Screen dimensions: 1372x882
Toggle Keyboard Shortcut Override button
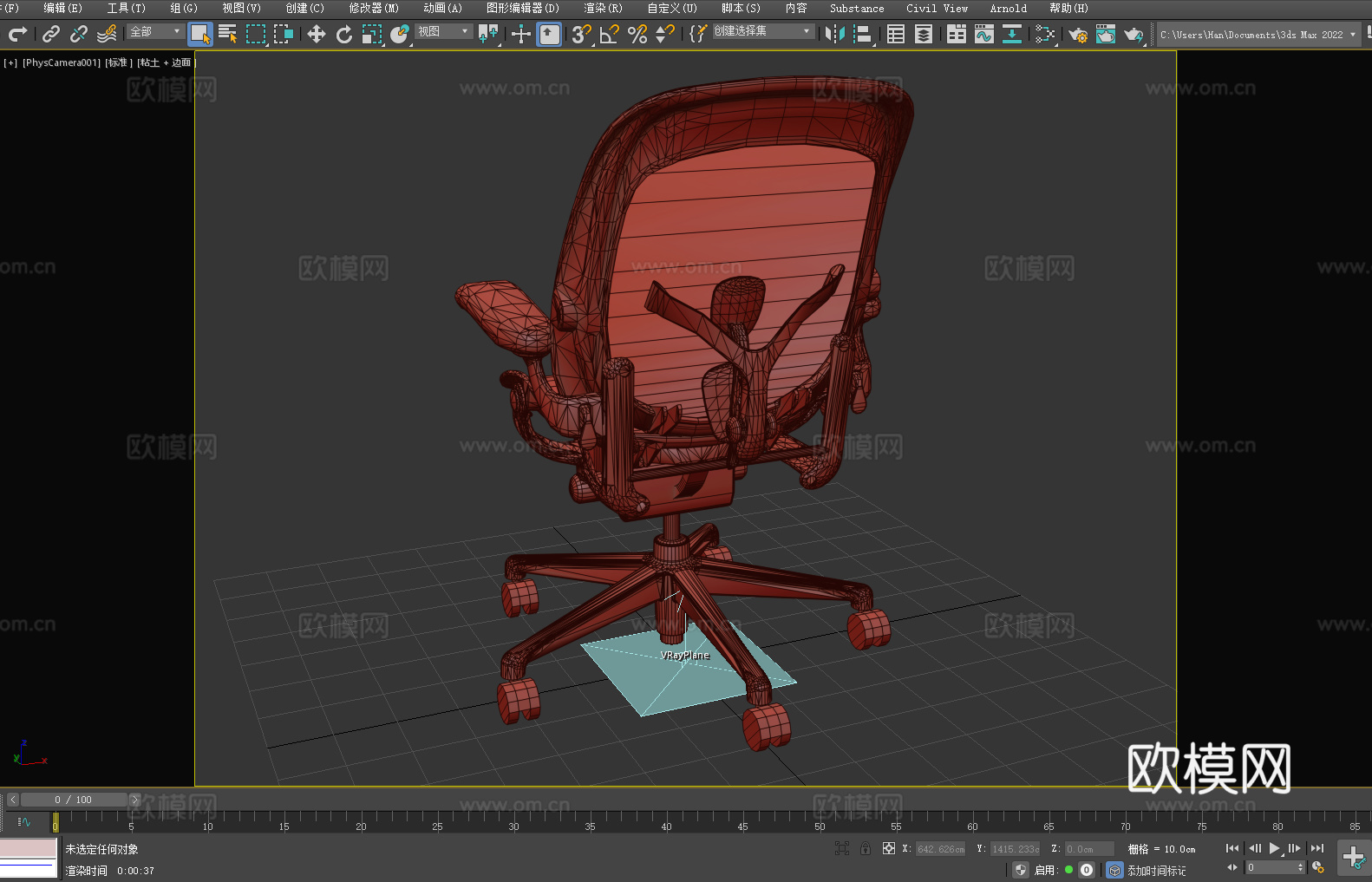click(549, 34)
